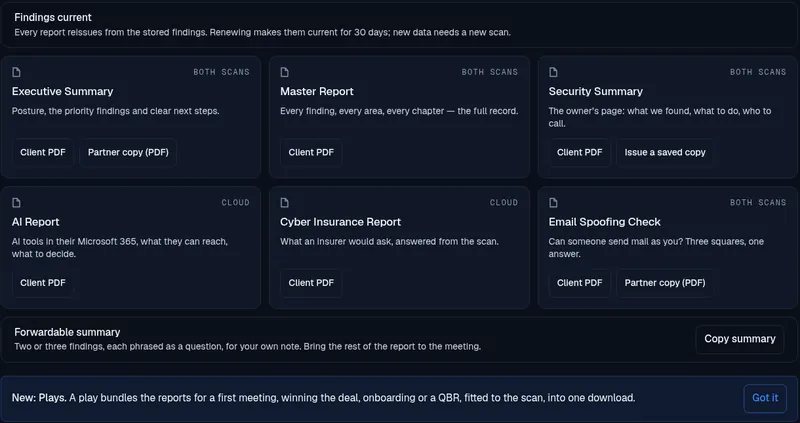Click the document icon on Cyber Insurance Report card
The width and height of the screenshot is (800, 423).
click(x=285, y=203)
